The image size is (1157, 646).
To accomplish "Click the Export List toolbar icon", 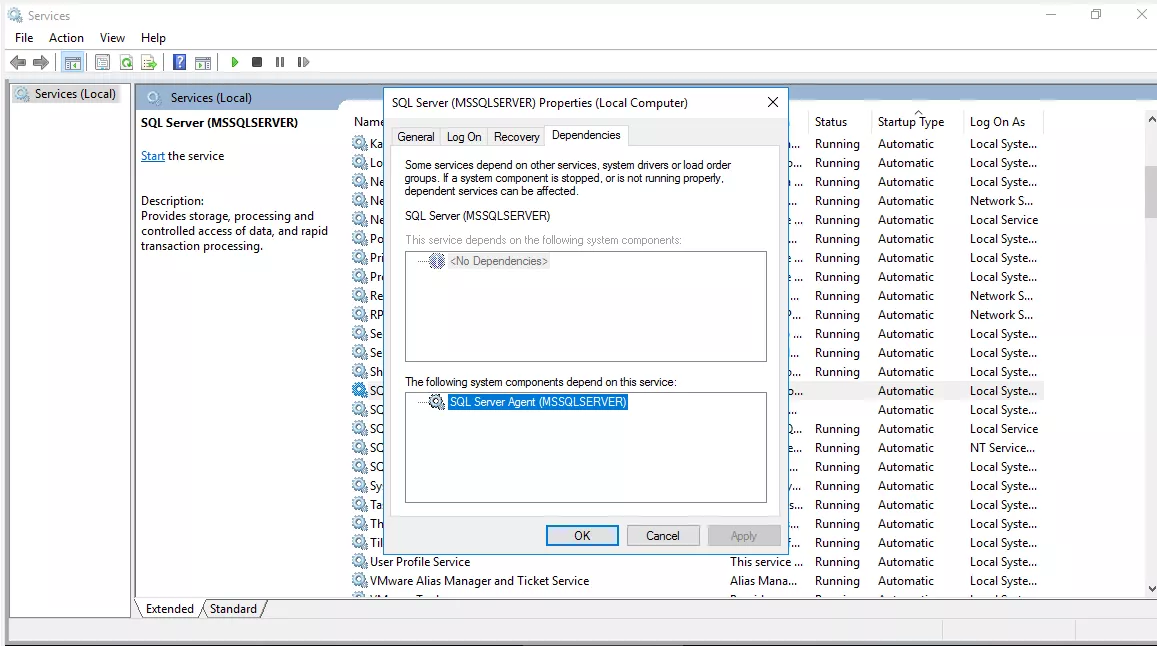I will pyautogui.click(x=149, y=63).
